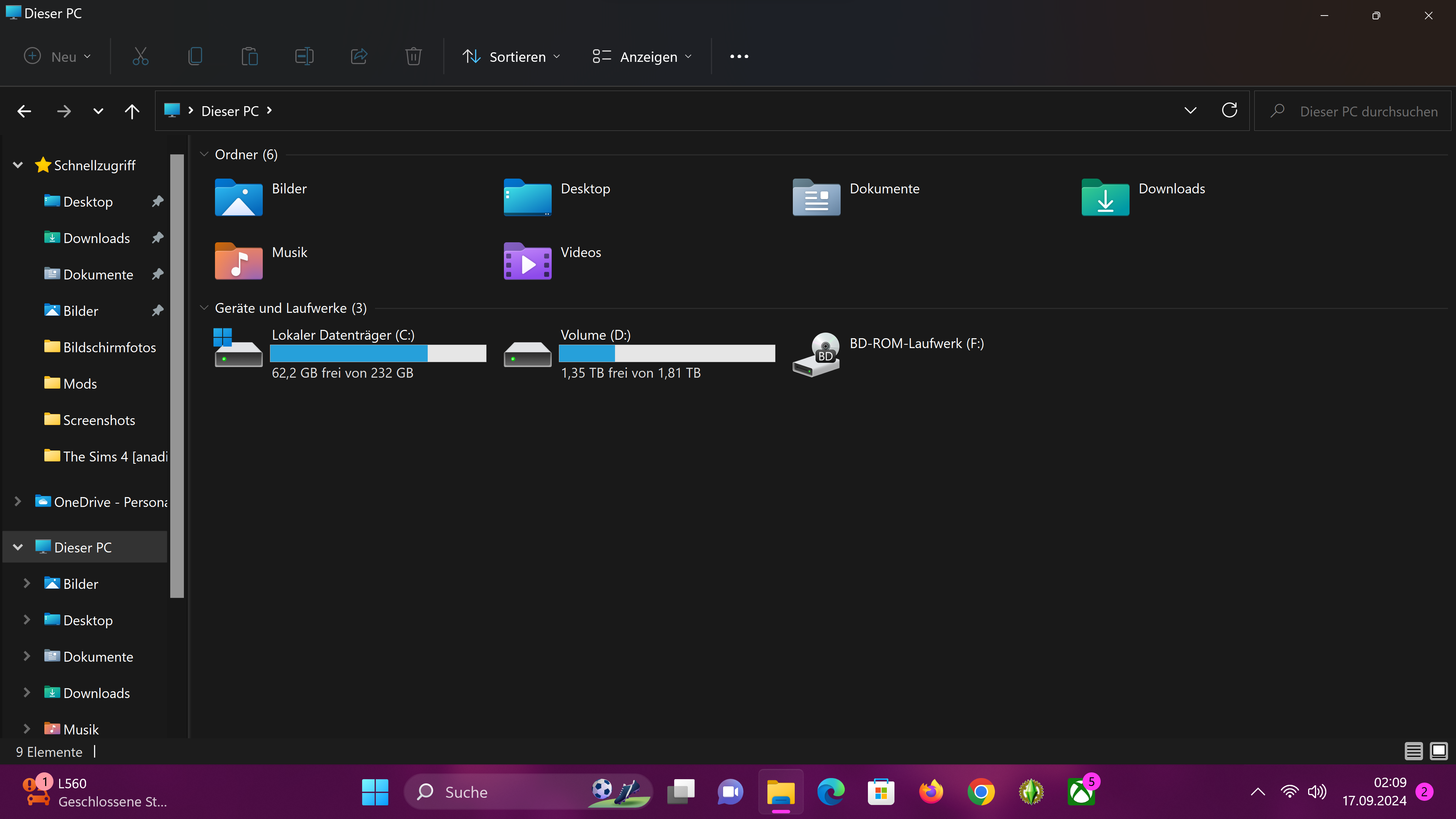
Task: Open the Anzeigen menu
Action: [642, 56]
